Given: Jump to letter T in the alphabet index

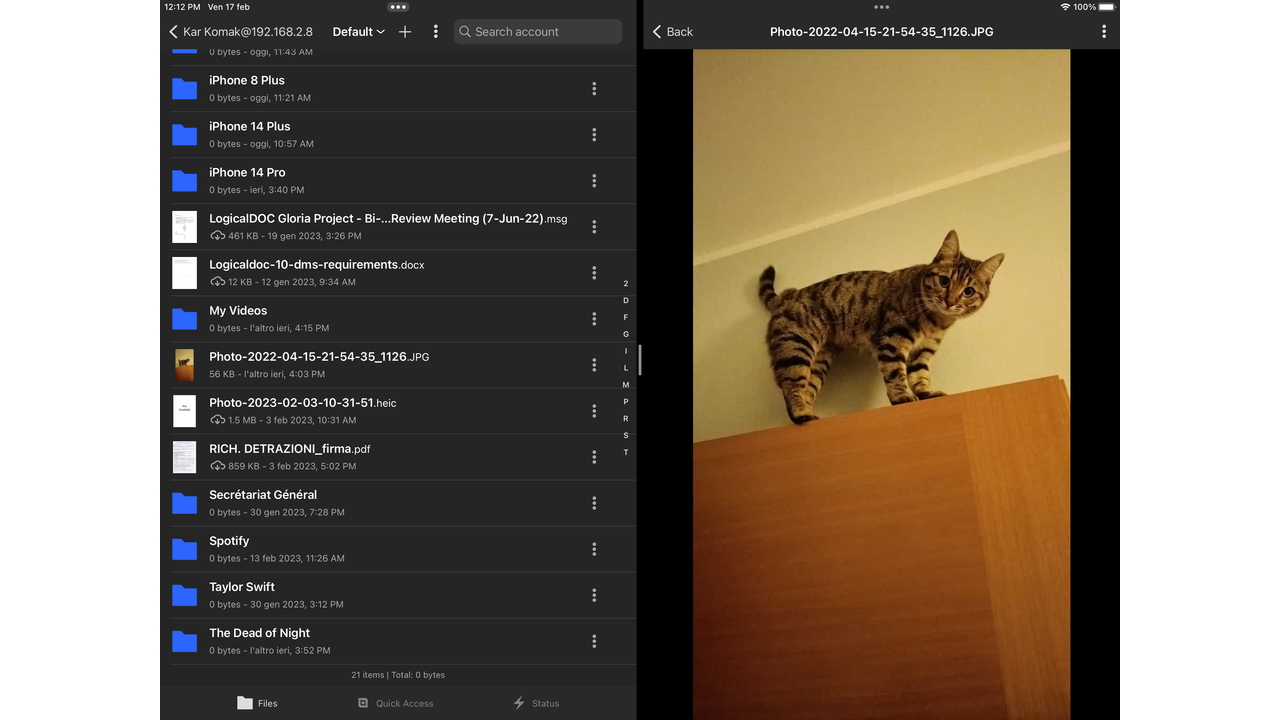Looking at the screenshot, I should click(625, 452).
